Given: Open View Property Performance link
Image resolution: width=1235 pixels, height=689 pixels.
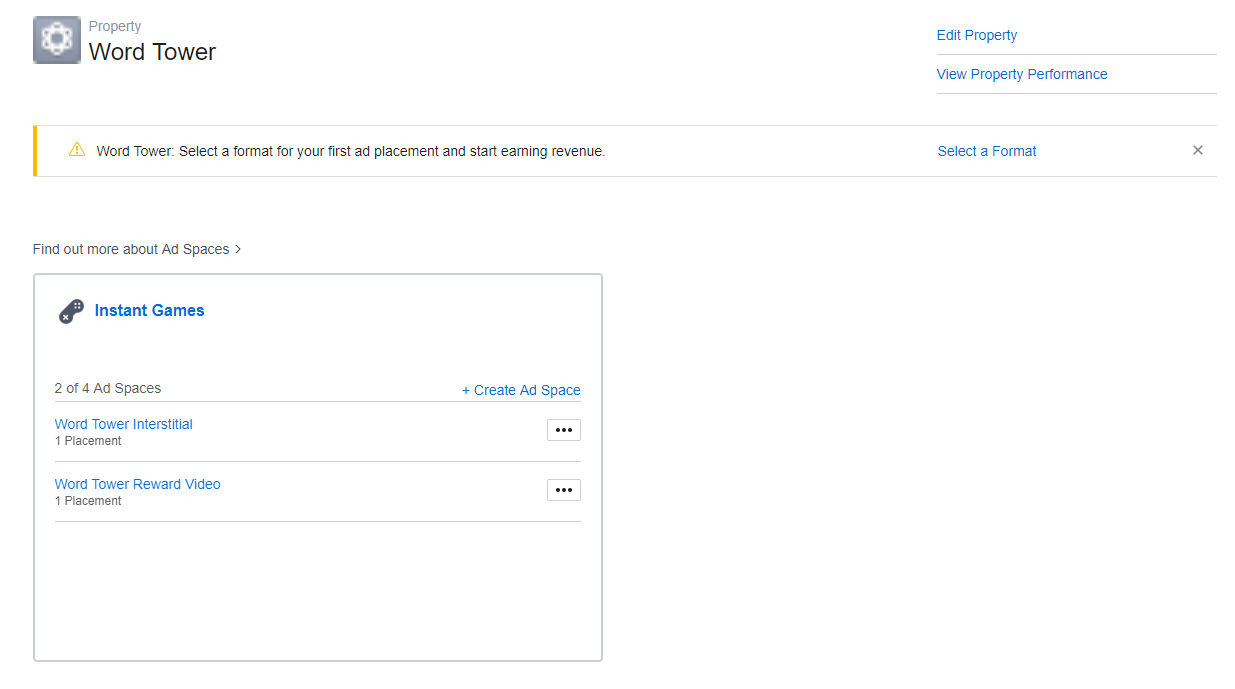Looking at the screenshot, I should (1022, 74).
